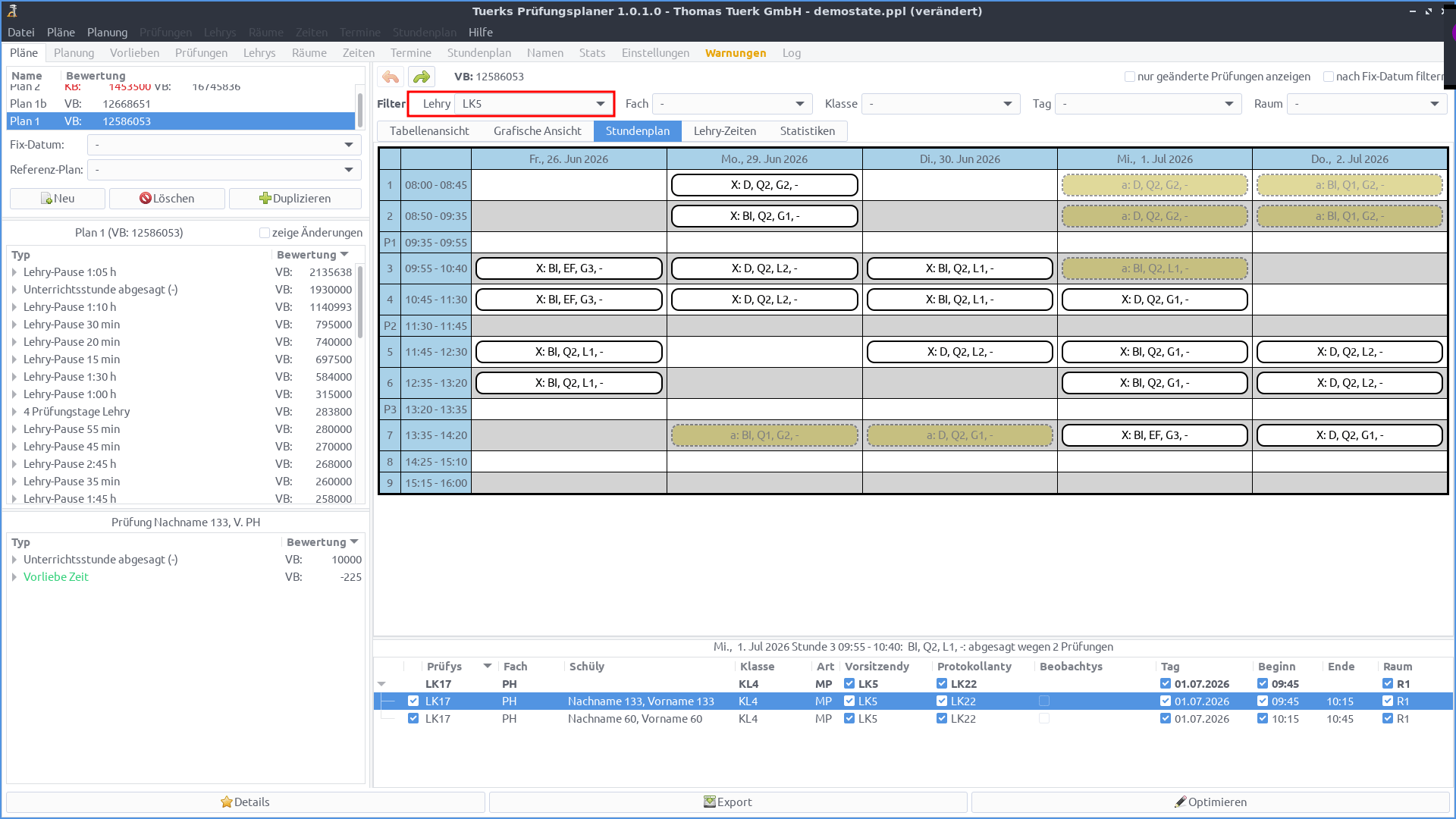Collapse the LK17 PH group row
The width and height of the screenshot is (1456, 819).
point(381,684)
